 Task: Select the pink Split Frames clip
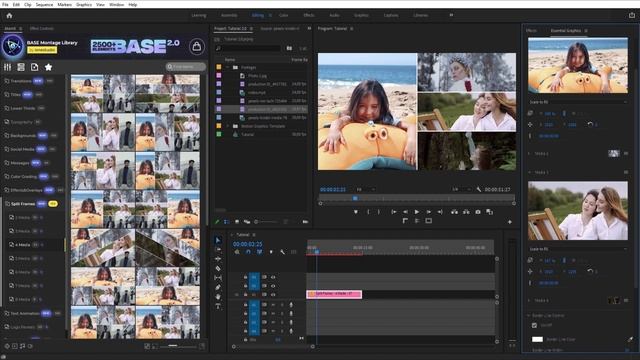[334, 294]
